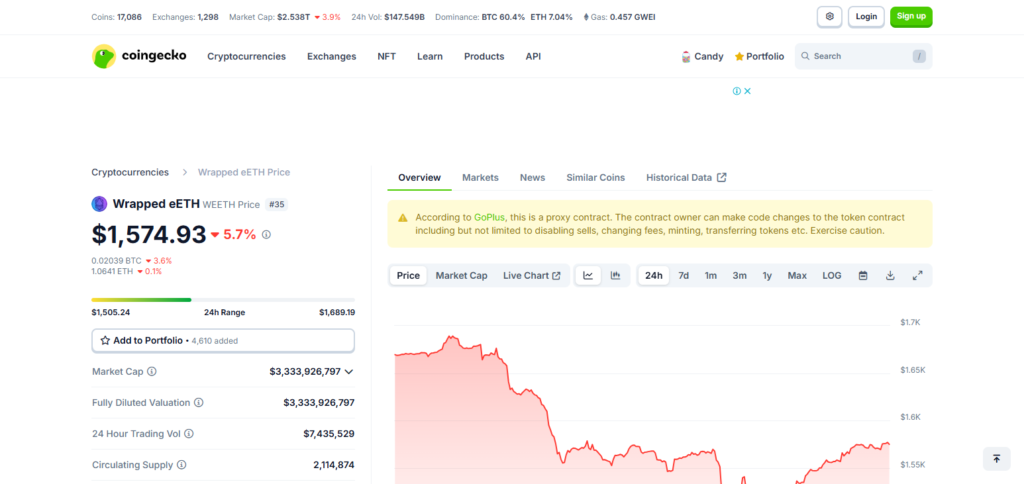Click the Exchanges 1,298 stat

click(185, 17)
